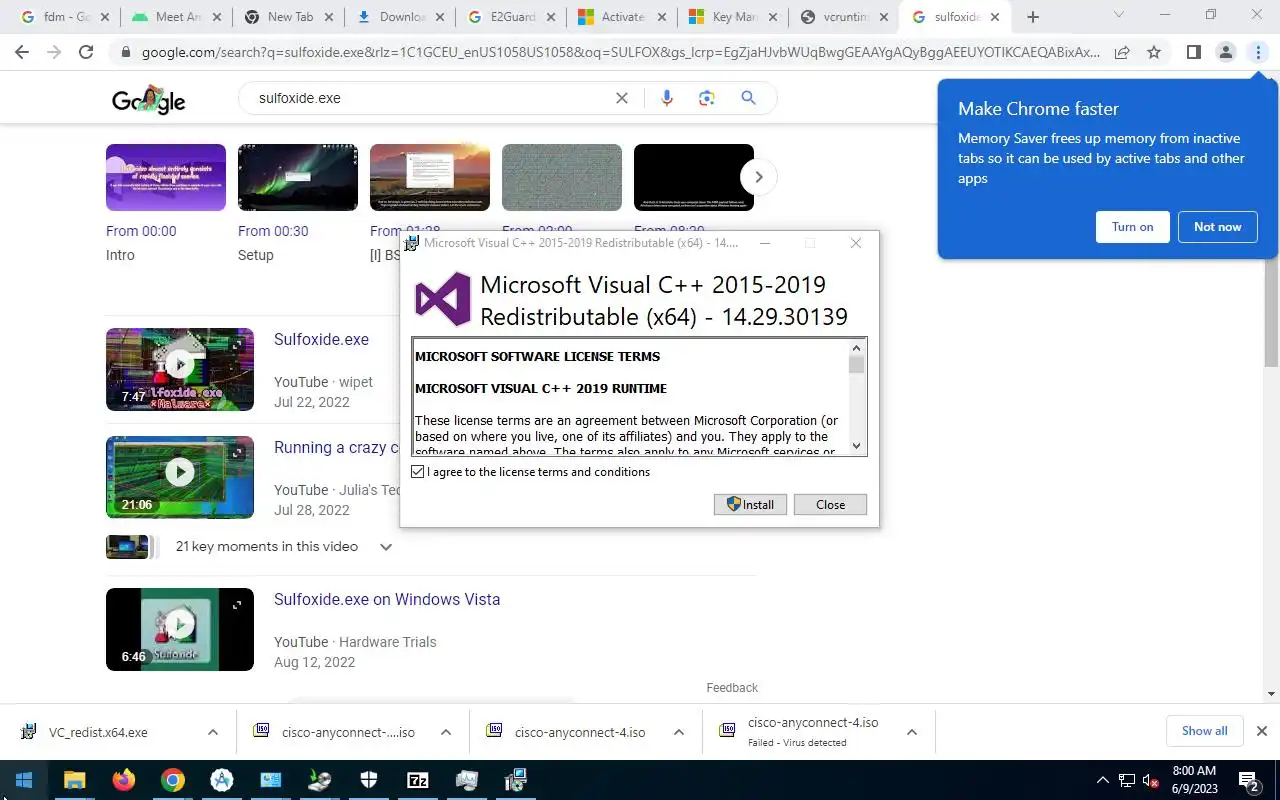
Task: Open Sulfoxide.exe on Windows Vista link
Action: [x=387, y=600]
